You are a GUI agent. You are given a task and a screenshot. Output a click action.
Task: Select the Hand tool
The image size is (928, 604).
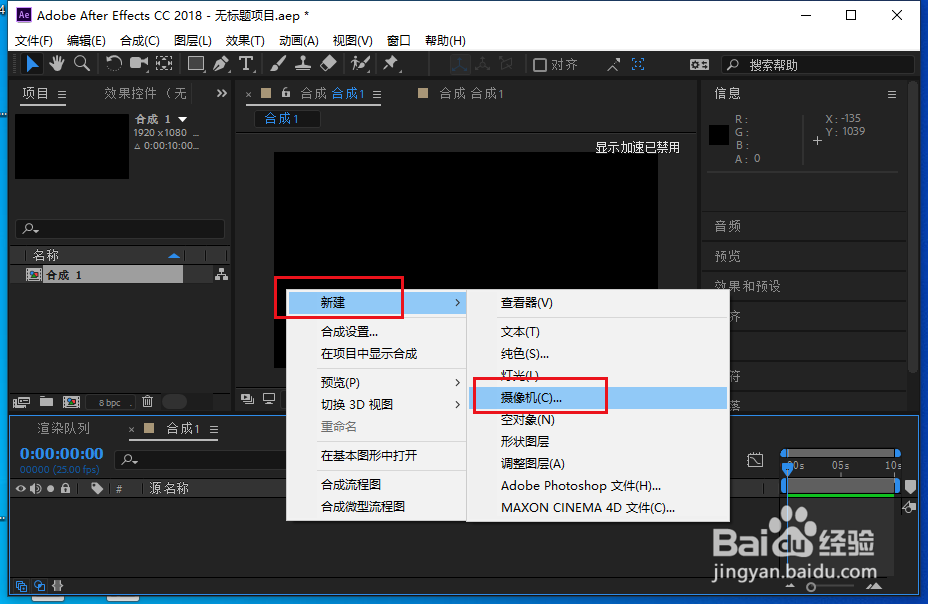point(57,64)
